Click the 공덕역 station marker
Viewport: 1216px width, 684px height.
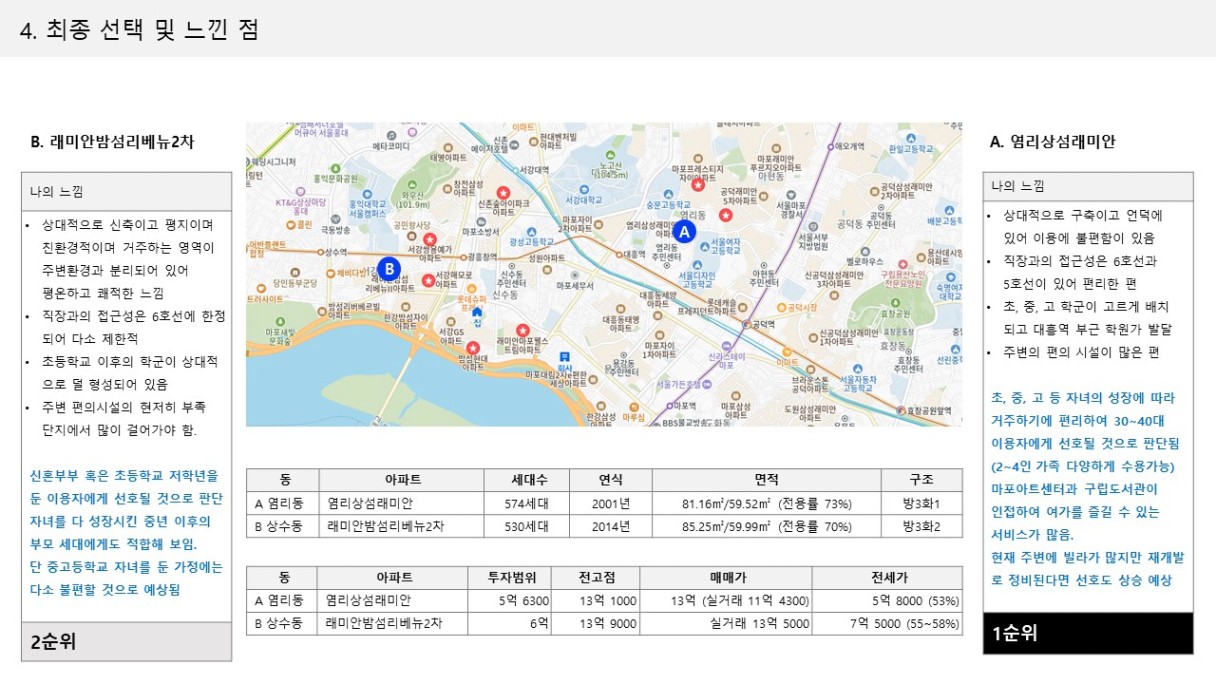click(746, 324)
